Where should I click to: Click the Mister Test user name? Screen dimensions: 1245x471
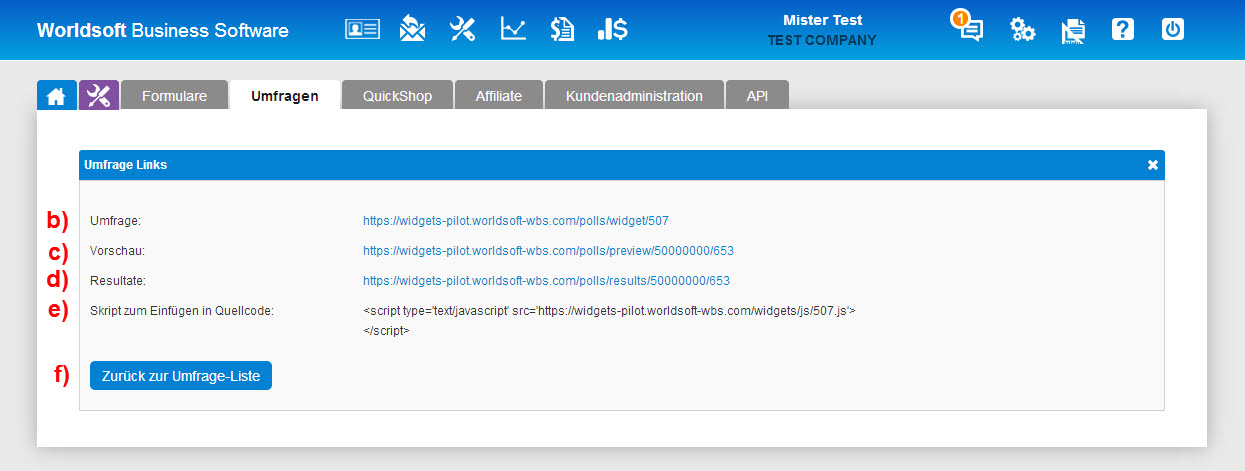pos(822,20)
